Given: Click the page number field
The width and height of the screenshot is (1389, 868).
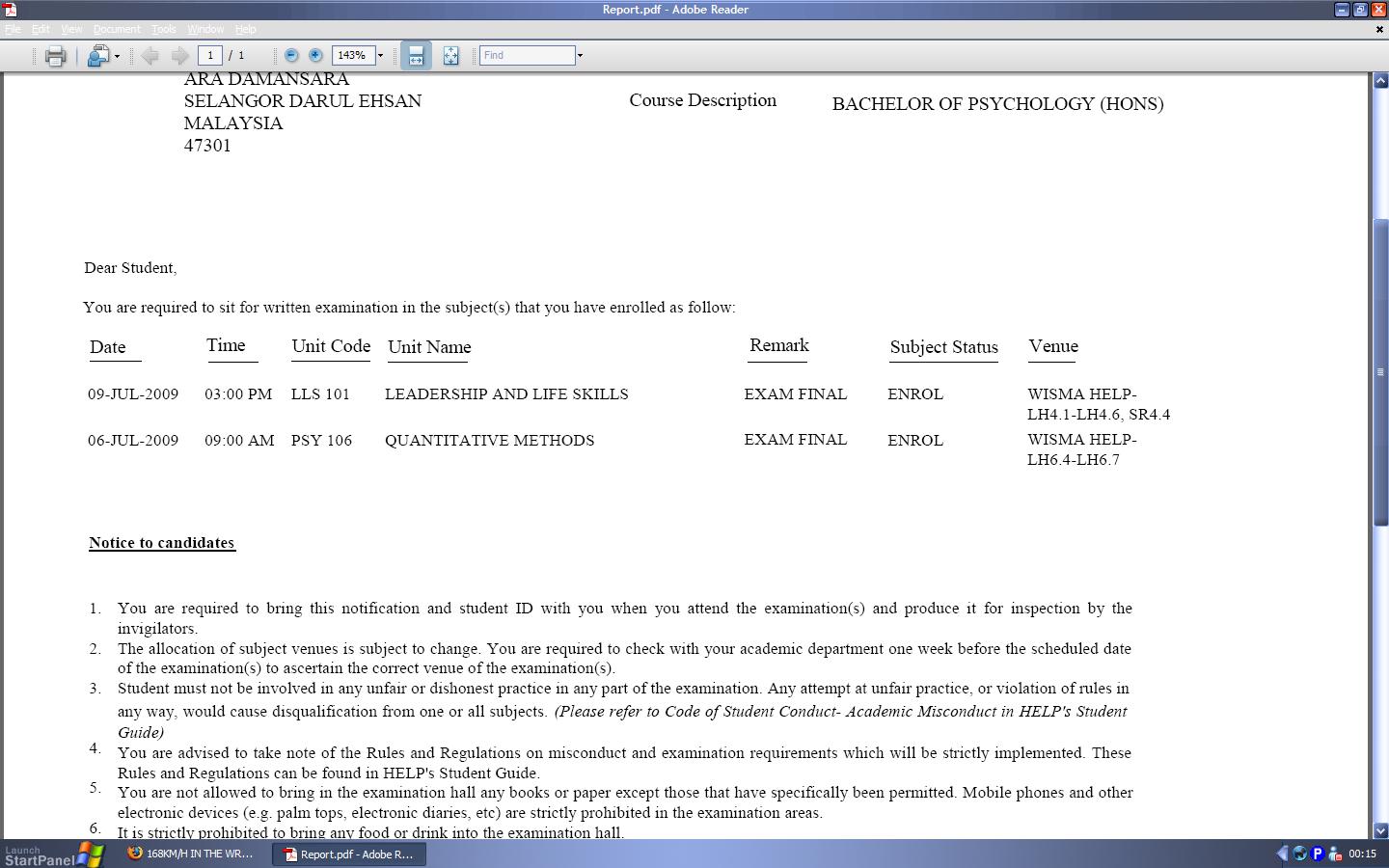Looking at the screenshot, I should [x=210, y=56].
